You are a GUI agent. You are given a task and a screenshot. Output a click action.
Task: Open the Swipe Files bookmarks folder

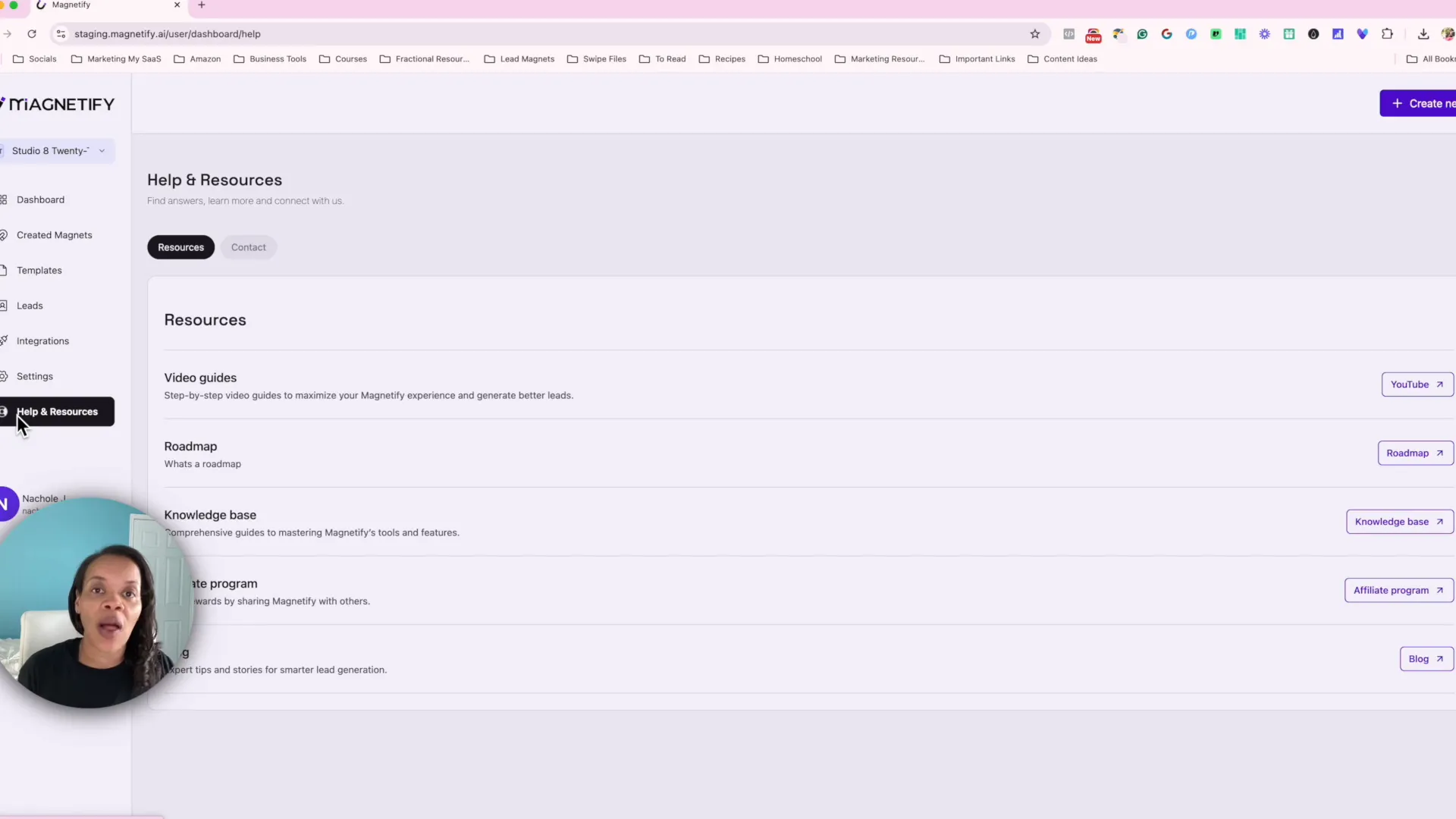click(597, 59)
